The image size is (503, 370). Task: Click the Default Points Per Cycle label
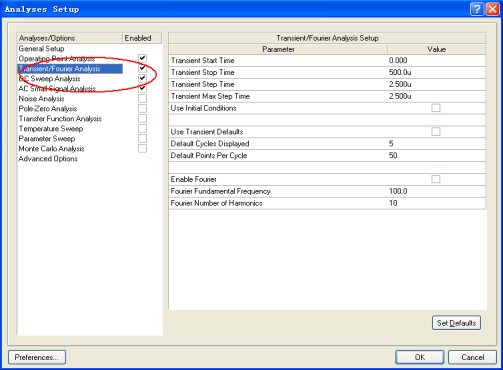209,156
